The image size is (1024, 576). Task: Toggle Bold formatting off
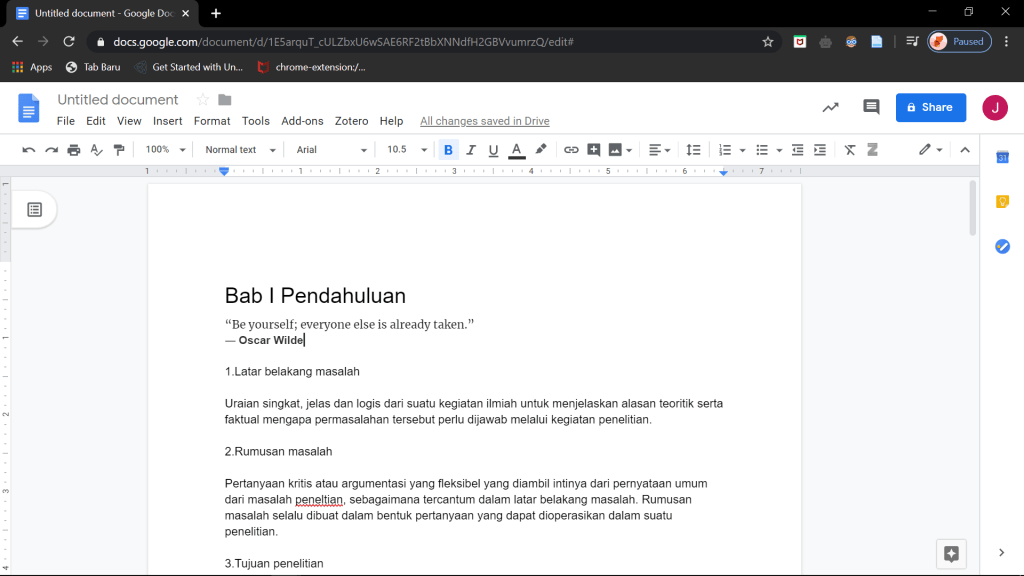click(x=448, y=150)
